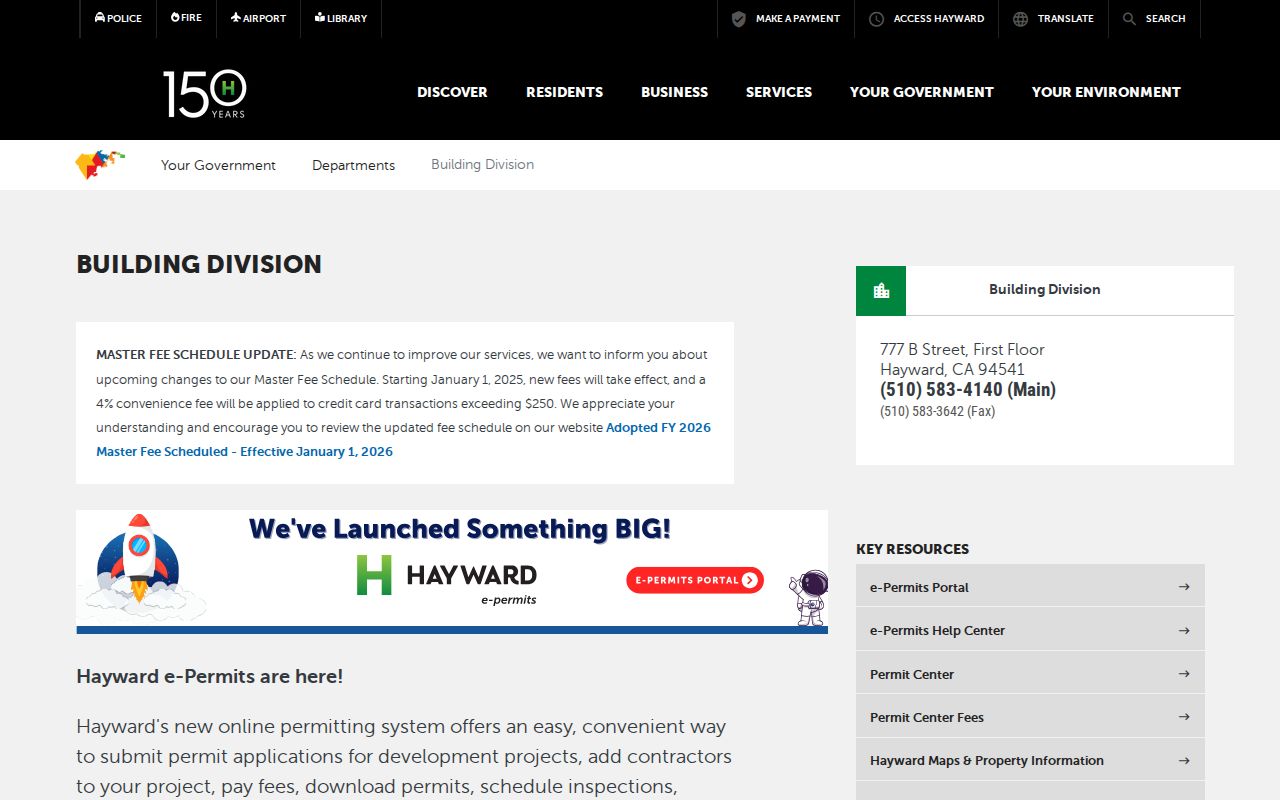1280x800 pixels.
Task: Open the Police link in top bar
Action: [x=118, y=18]
